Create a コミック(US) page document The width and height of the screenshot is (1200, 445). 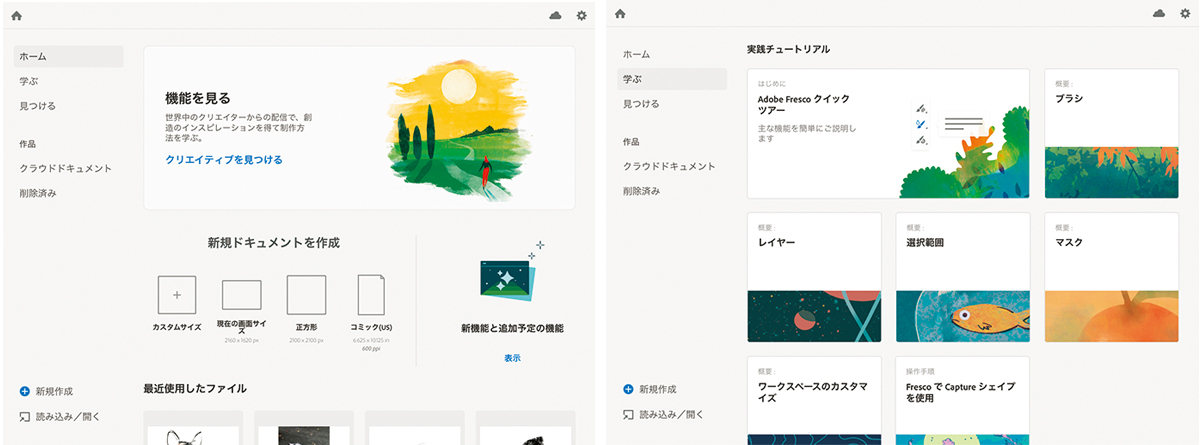[x=371, y=295]
